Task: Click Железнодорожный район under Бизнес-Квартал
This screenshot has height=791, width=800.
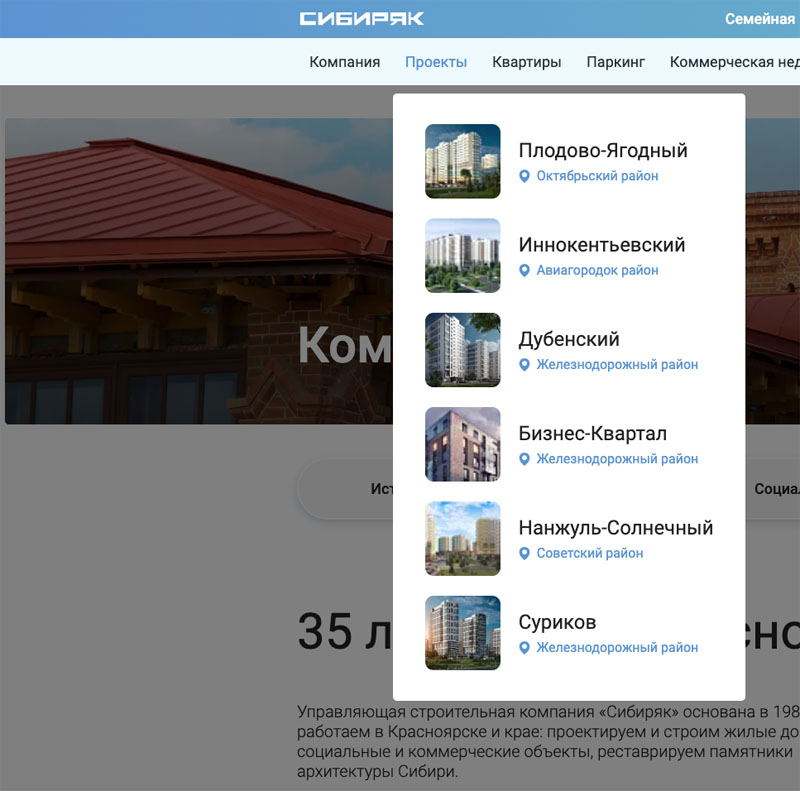Action: tap(617, 459)
